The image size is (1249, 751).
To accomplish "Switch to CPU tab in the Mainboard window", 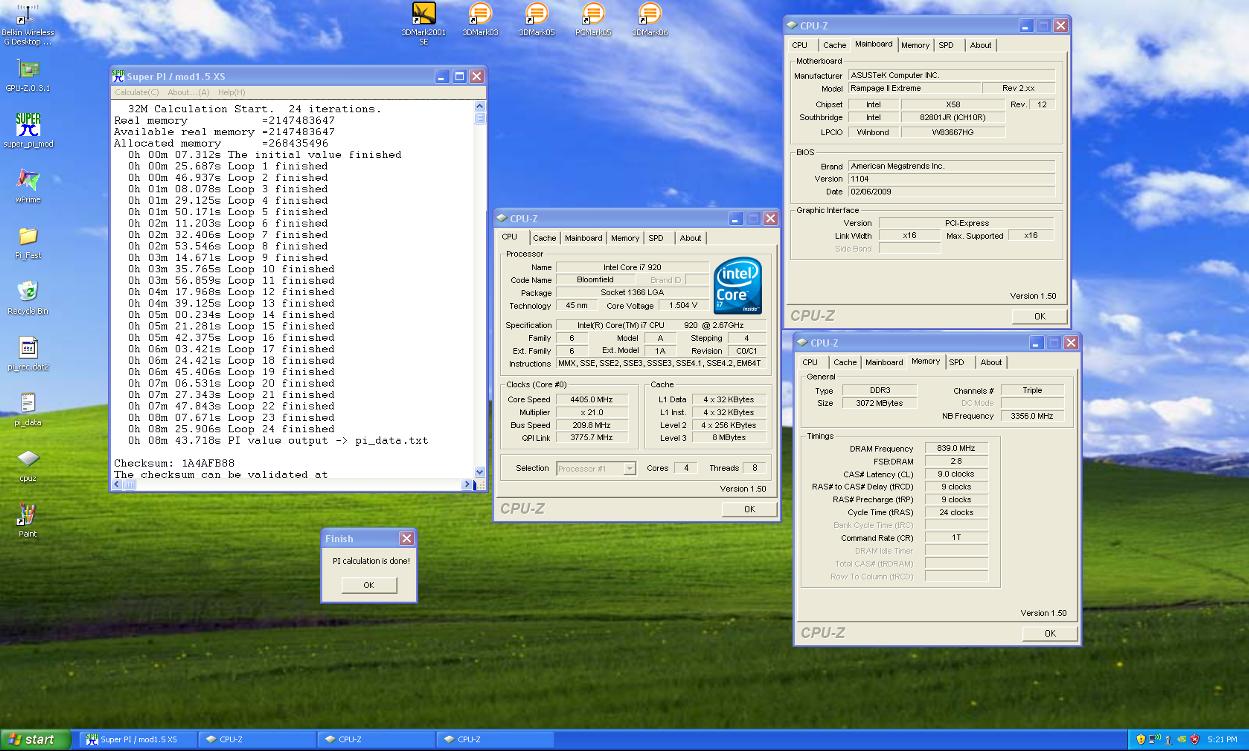I will coord(800,45).
